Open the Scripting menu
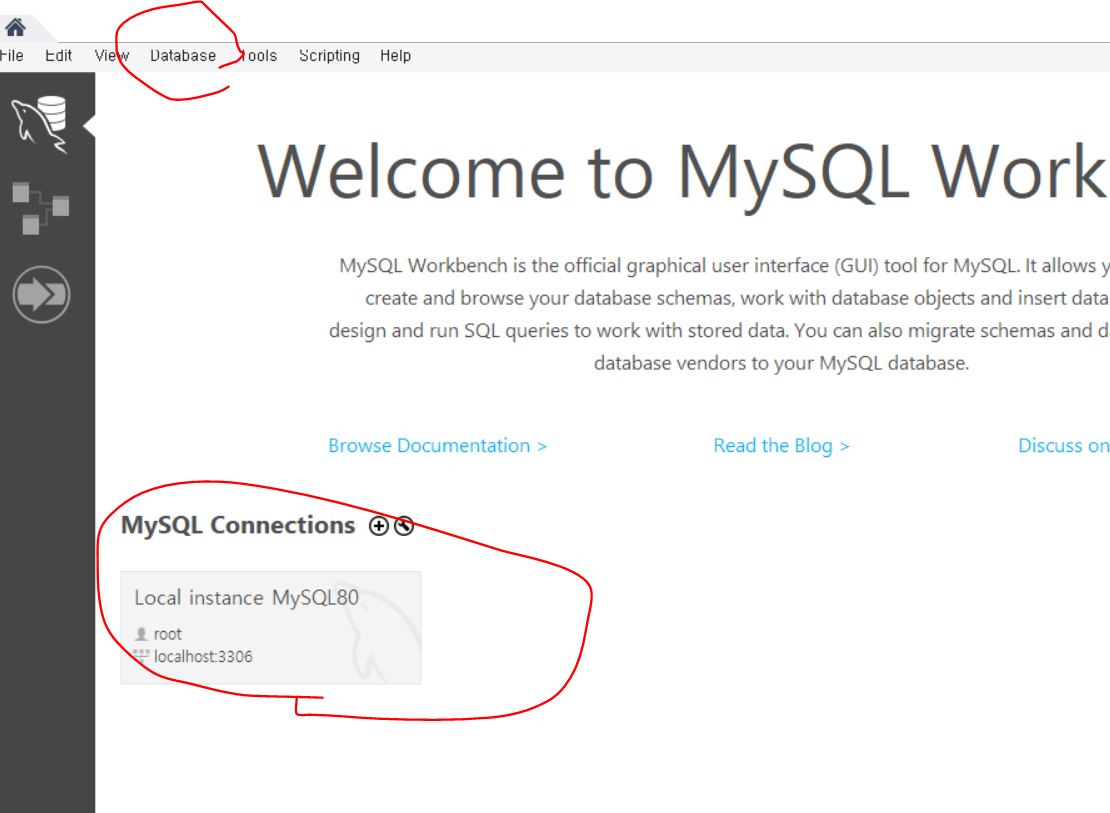This screenshot has width=1110, height=813. (x=329, y=55)
